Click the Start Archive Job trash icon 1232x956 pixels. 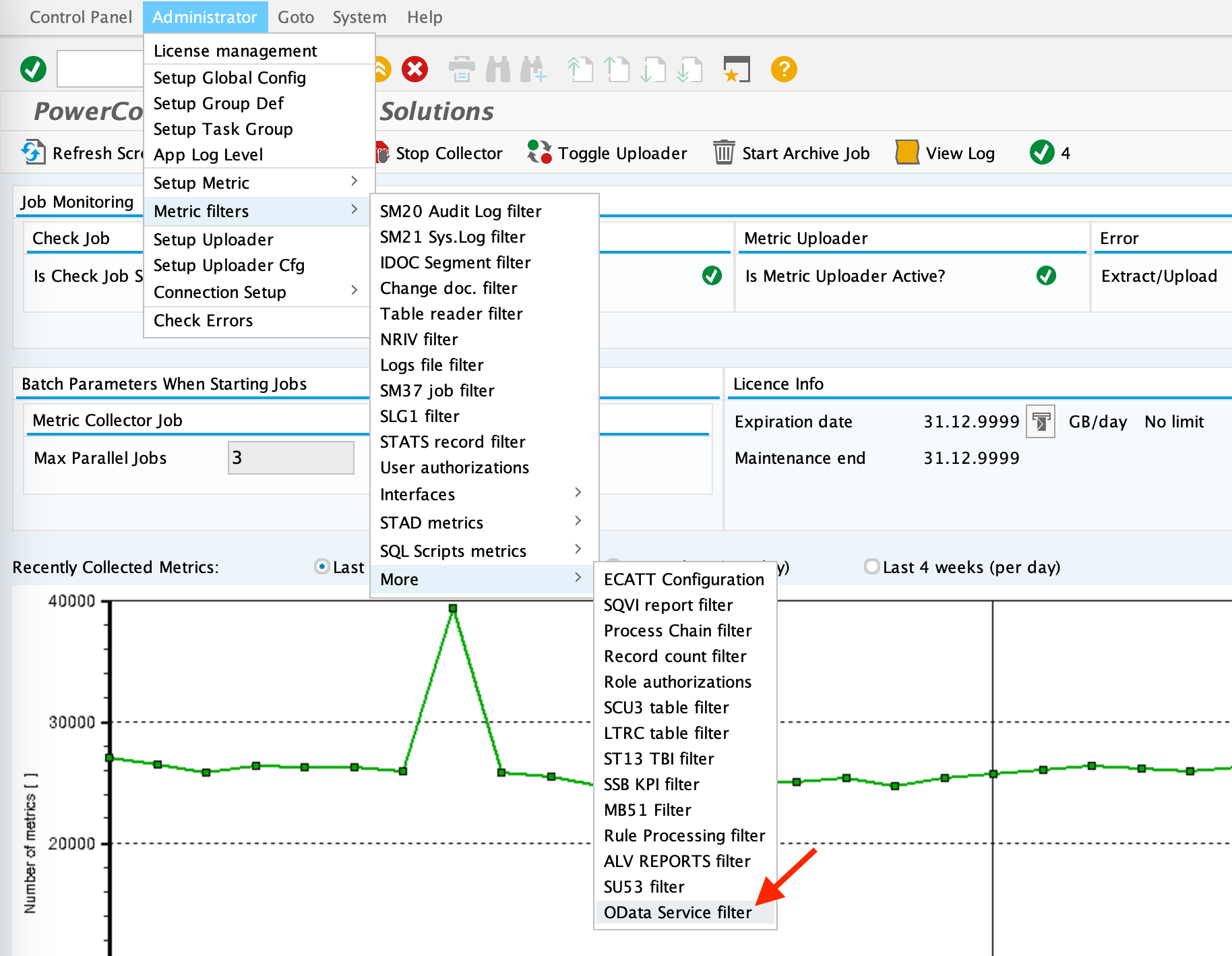724,152
